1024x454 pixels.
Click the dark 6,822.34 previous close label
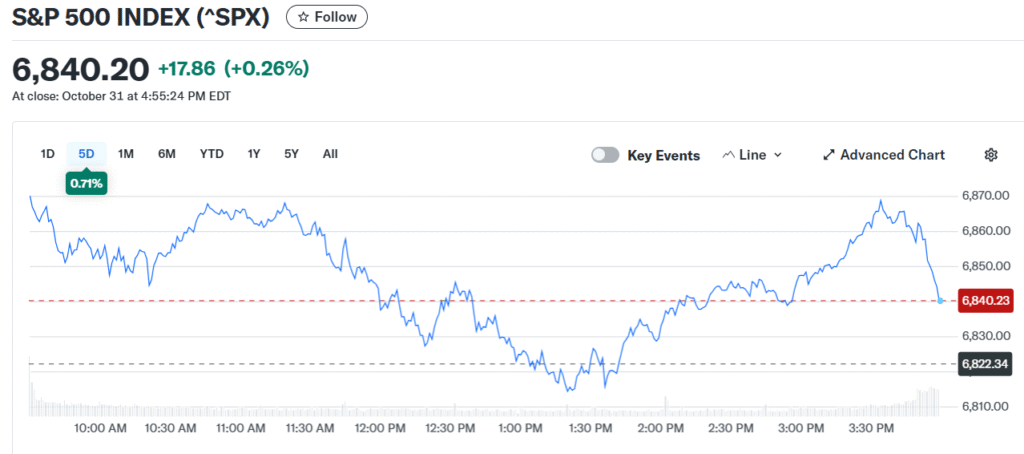click(x=986, y=364)
